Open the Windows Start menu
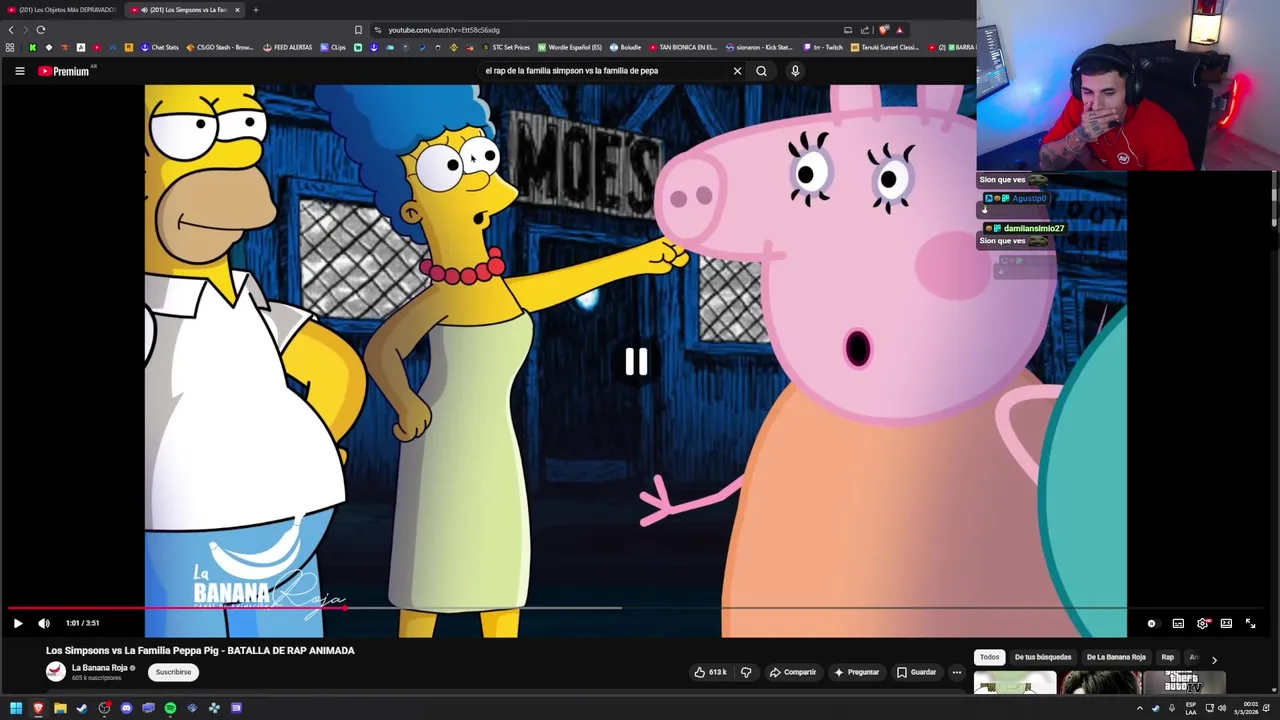Screen dimensions: 1280x720 [16, 708]
